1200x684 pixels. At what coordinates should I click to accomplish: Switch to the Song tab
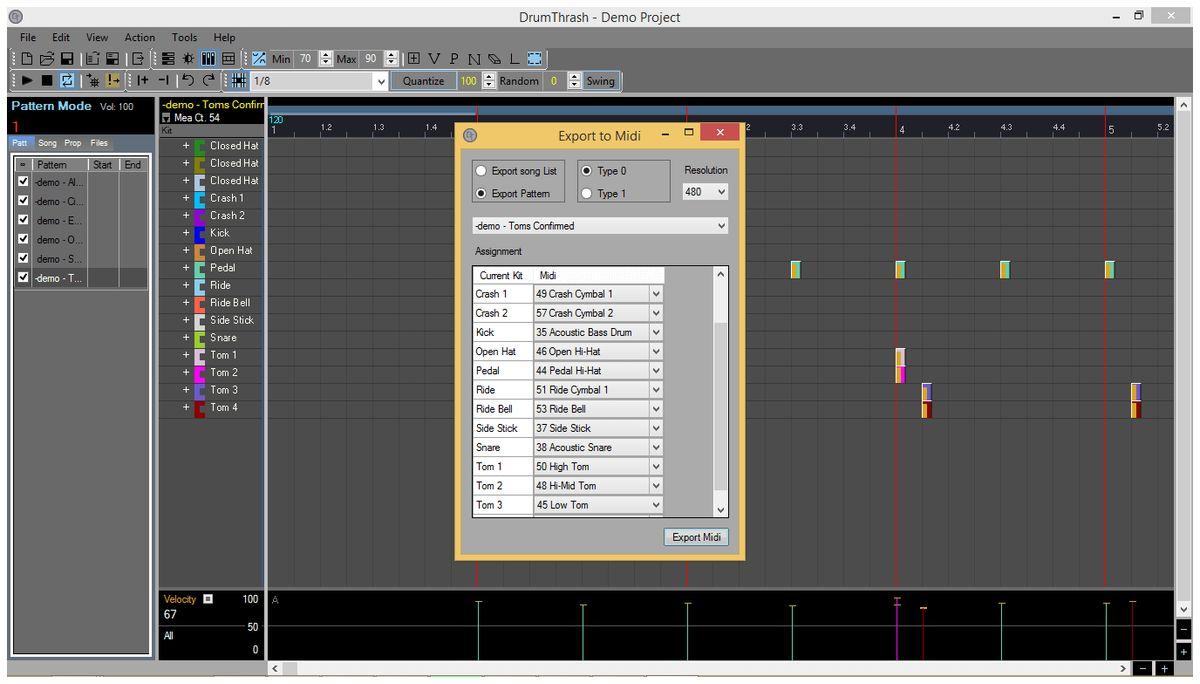pyautogui.click(x=47, y=143)
